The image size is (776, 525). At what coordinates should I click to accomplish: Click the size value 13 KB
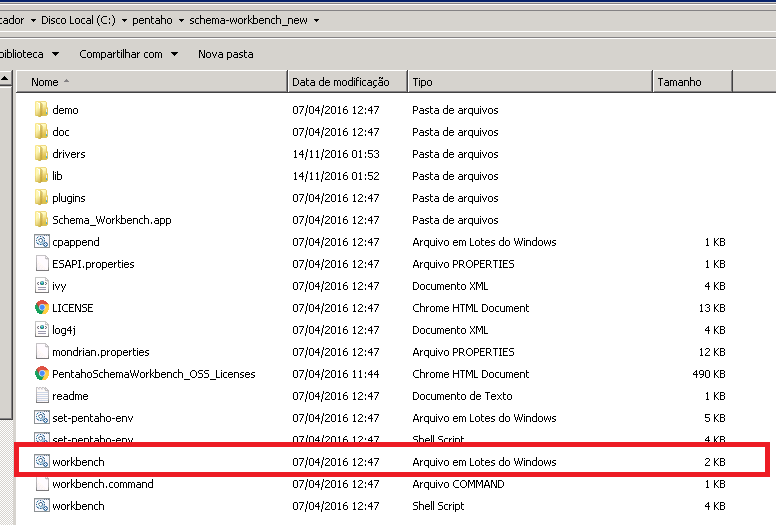pyautogui.click(x=712, y=308)
